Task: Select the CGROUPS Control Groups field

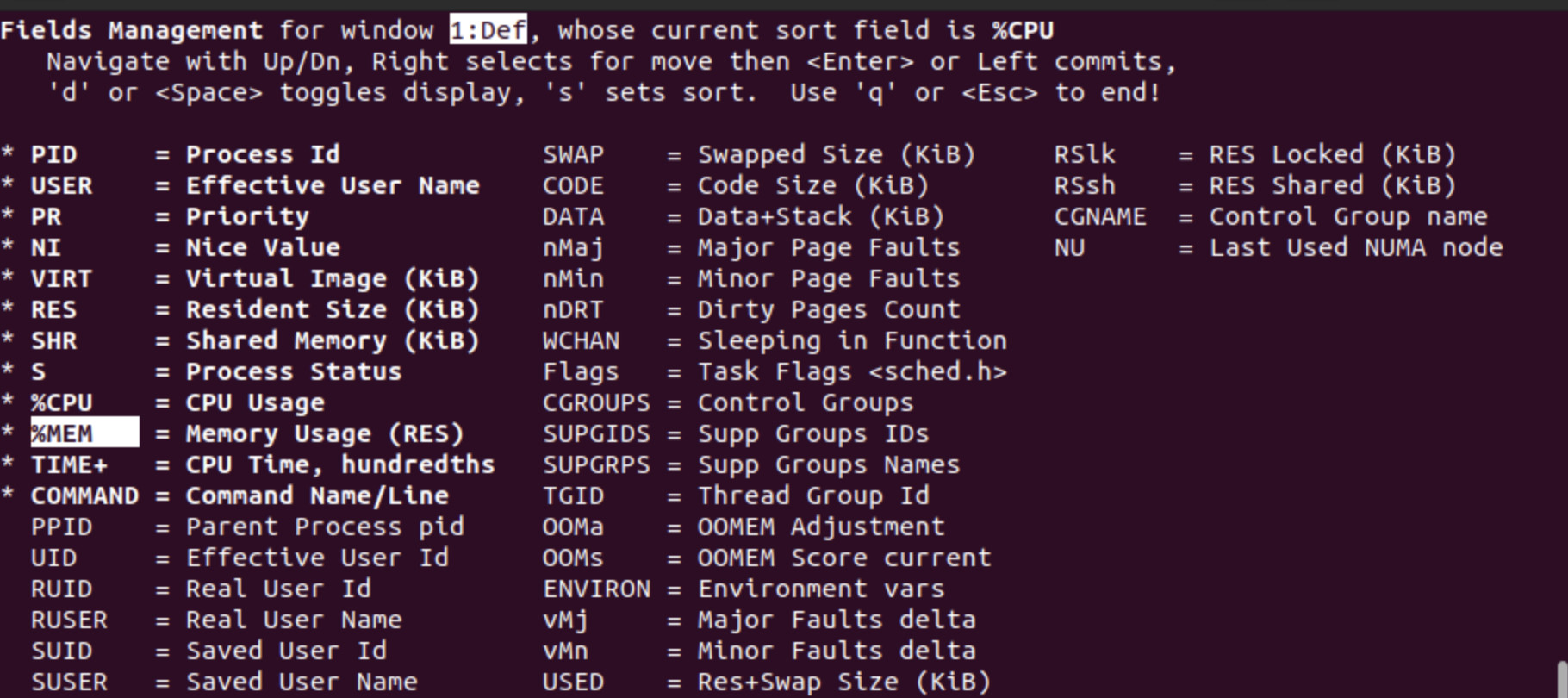Action: (596, 402)
